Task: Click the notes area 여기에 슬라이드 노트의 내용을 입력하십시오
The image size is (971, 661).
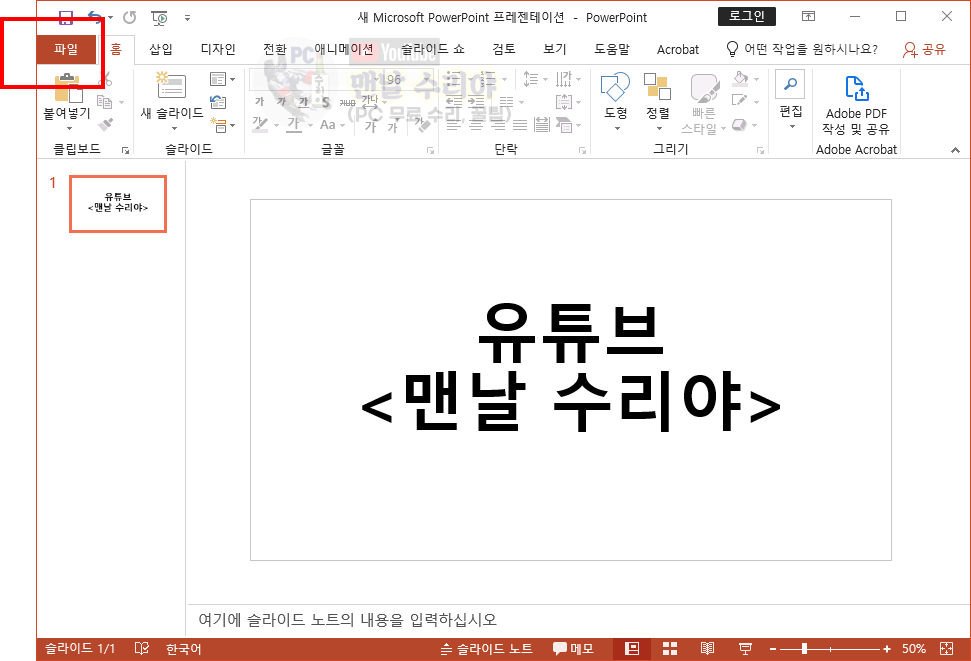Action: point(347,619)
